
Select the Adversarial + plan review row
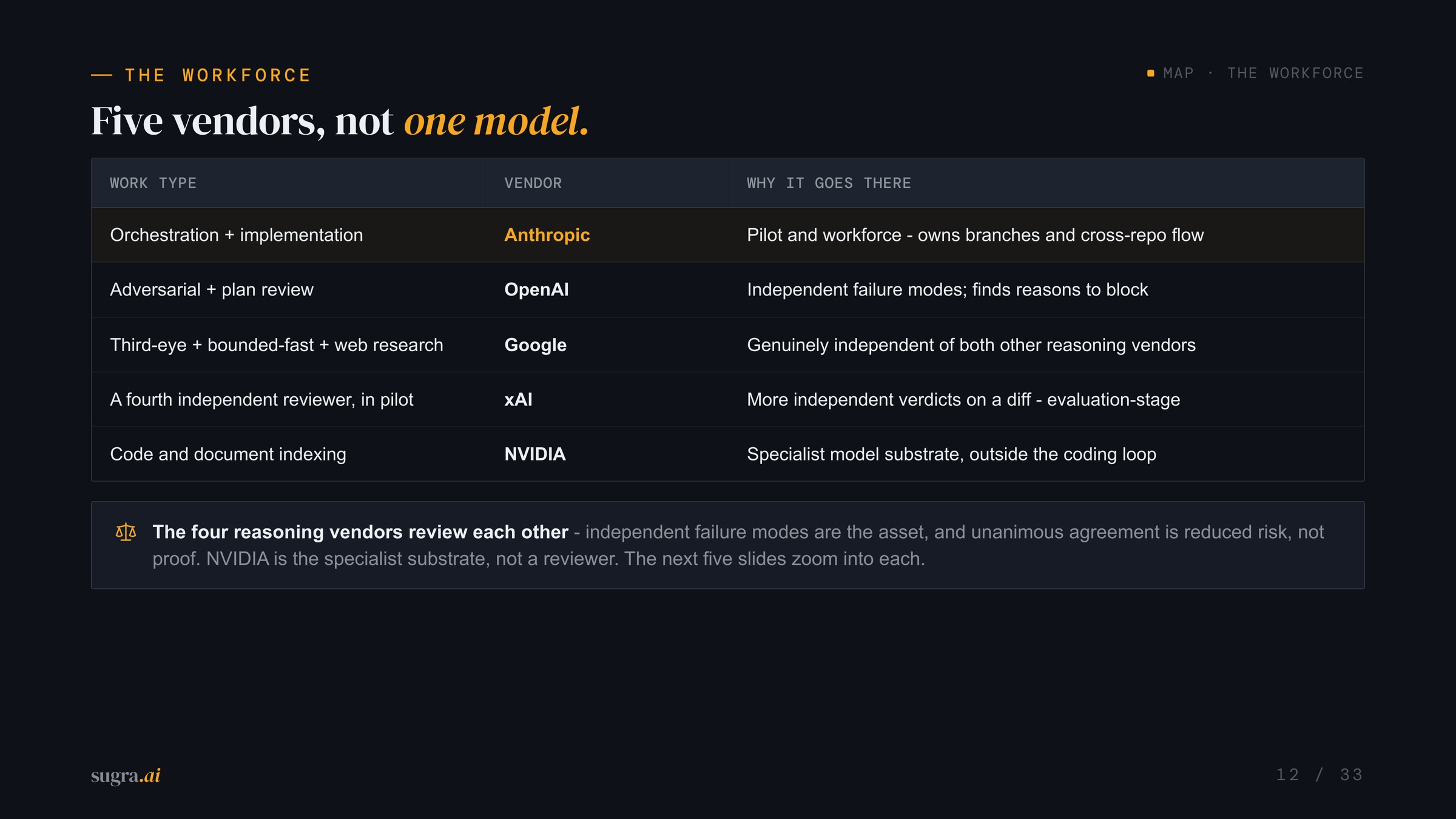tap(728, 290)
